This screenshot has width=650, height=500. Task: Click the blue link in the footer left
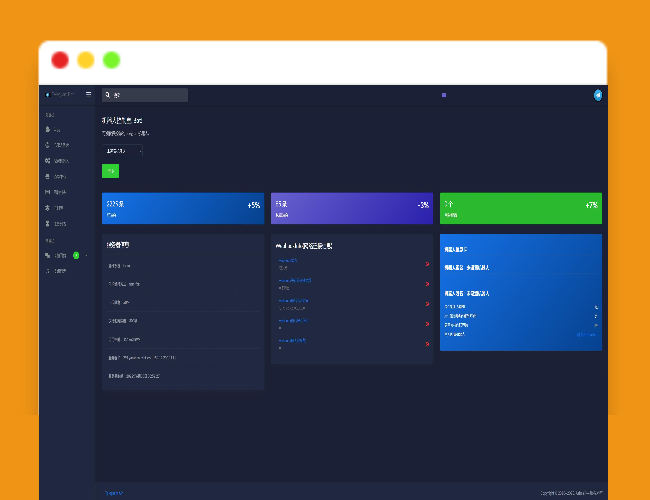click(115, 492)
